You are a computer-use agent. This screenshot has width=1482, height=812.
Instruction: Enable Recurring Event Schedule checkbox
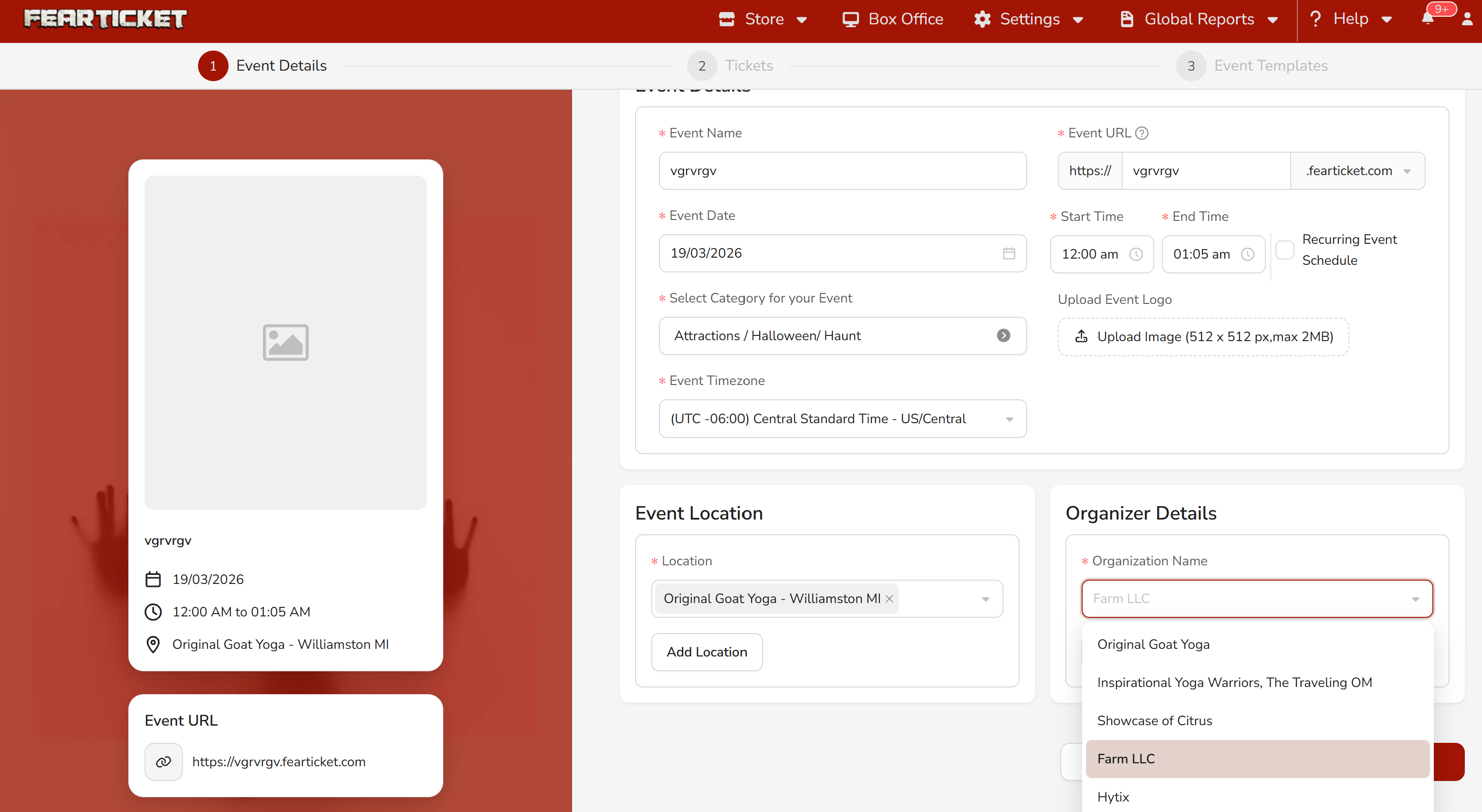click(1284, 250)
